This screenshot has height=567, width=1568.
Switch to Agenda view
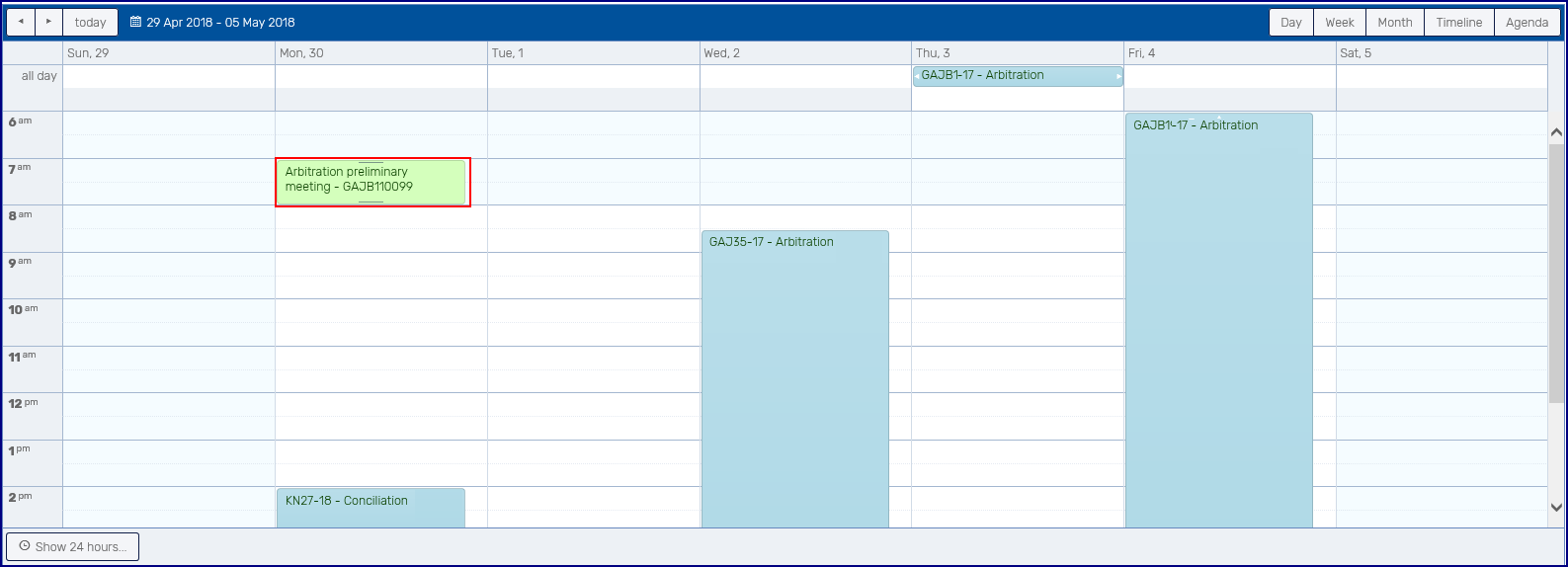click(1527, 22)
